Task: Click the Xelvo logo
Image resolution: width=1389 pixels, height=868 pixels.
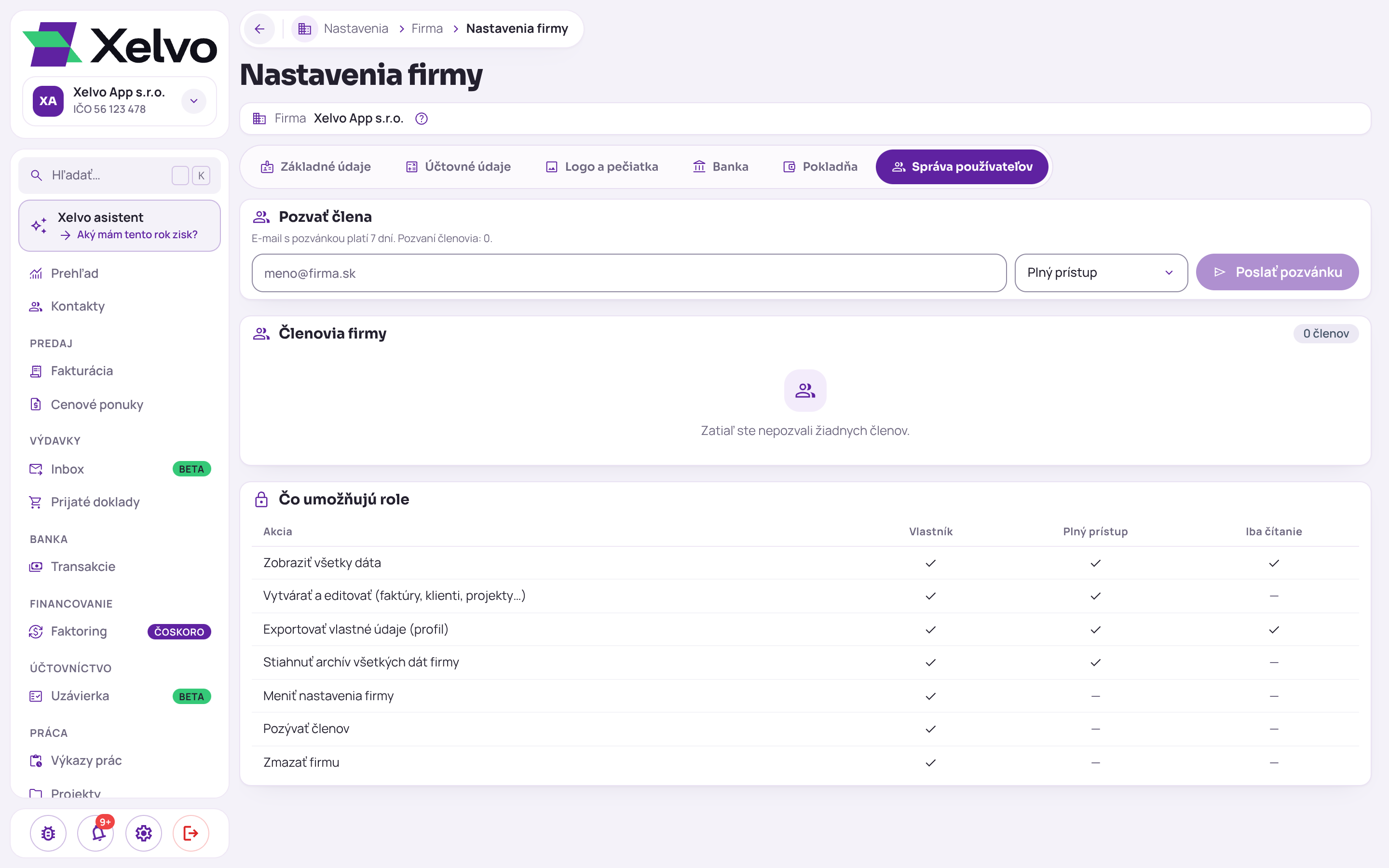Action: click(x=120, y=44)
